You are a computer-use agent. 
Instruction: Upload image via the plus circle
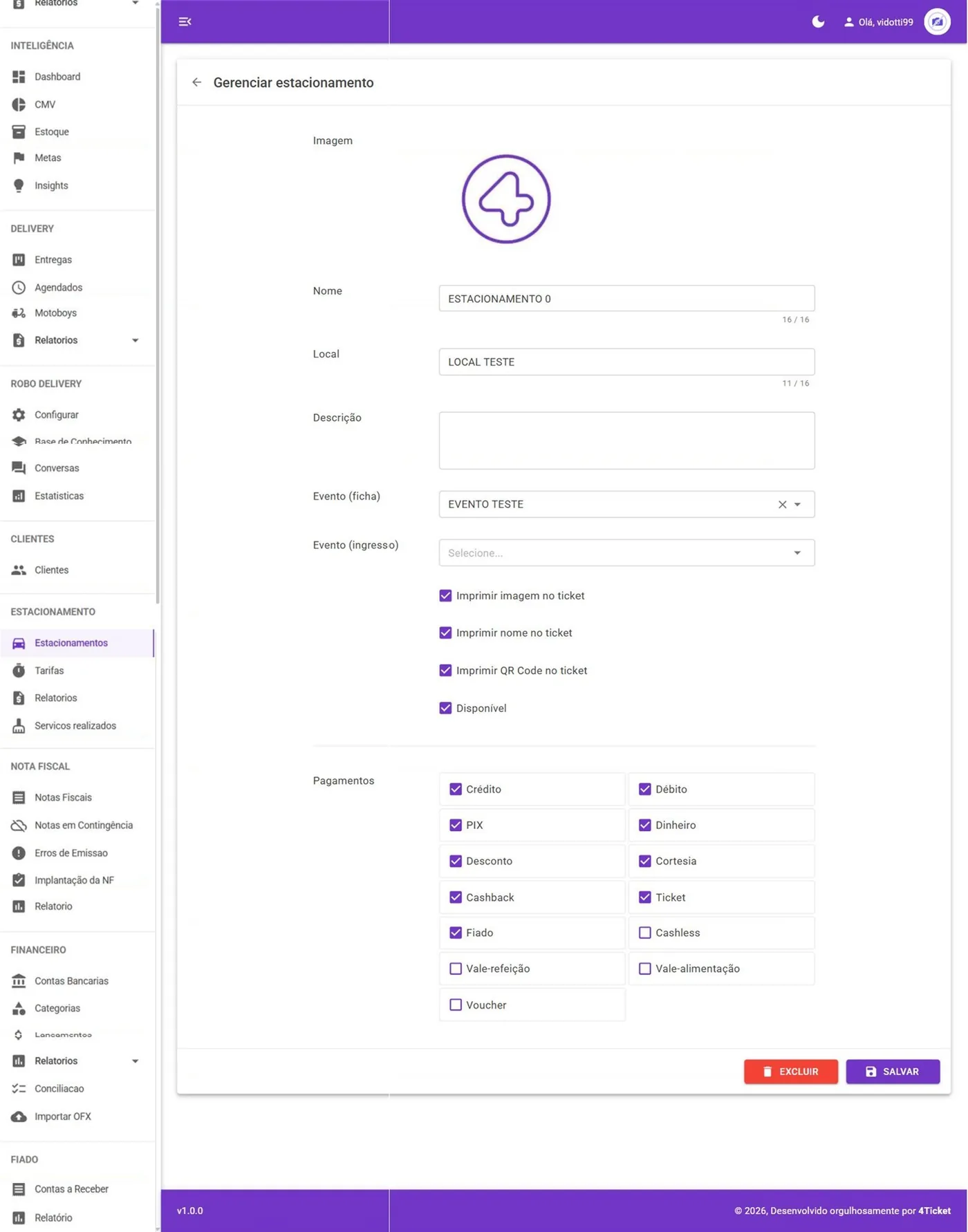[506, 199]
